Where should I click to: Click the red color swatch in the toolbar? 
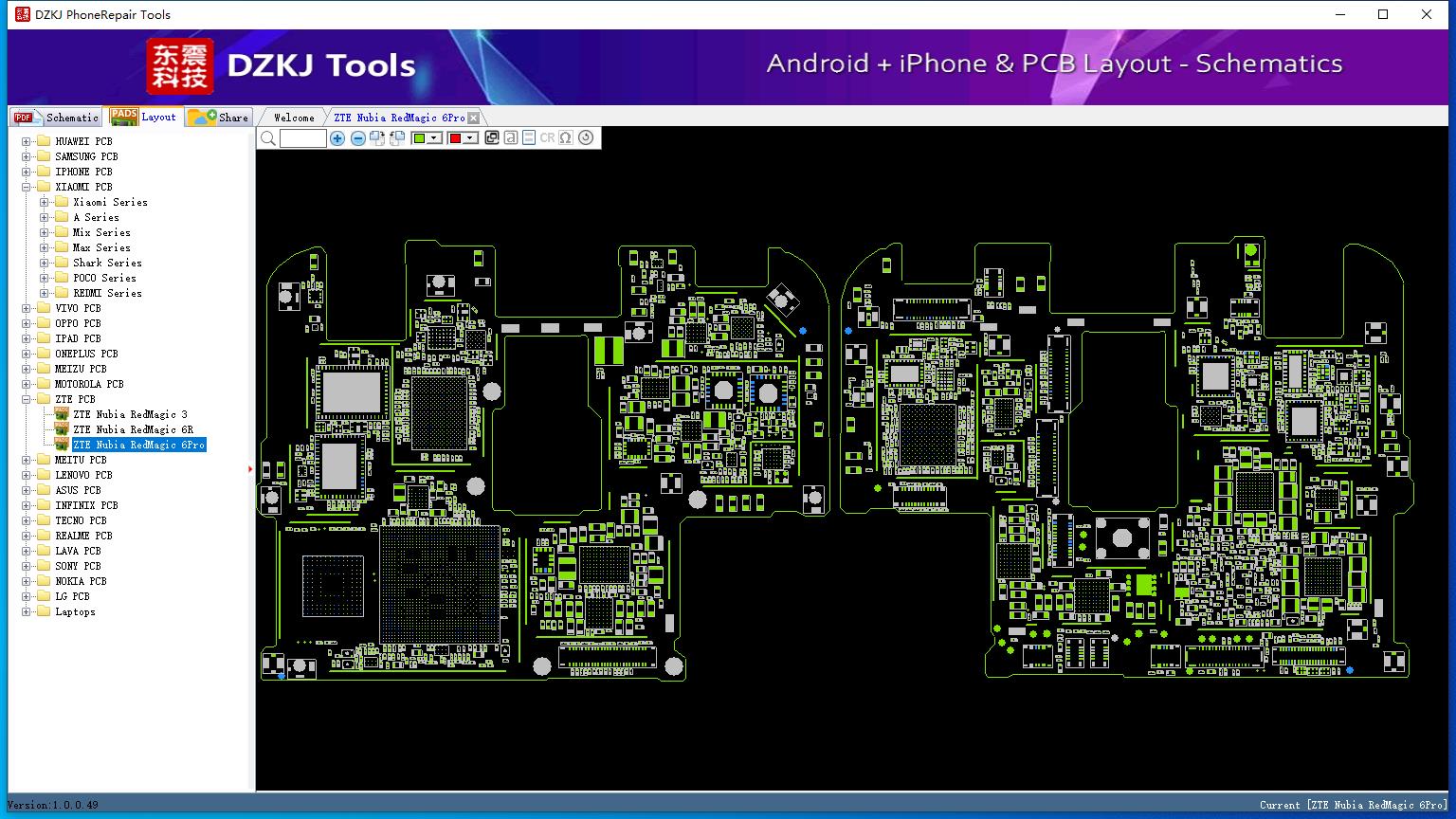click(x=455, y=138)
